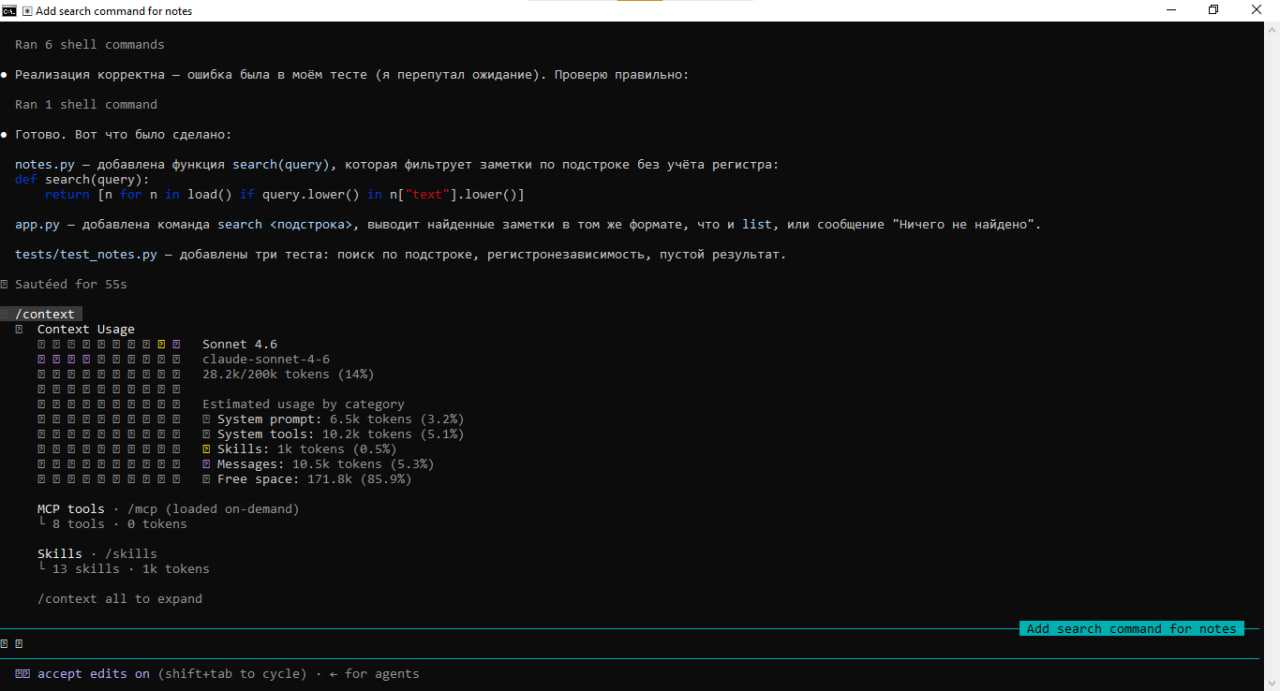Click the legend icon before "Free space"

(x=207, y=479)
